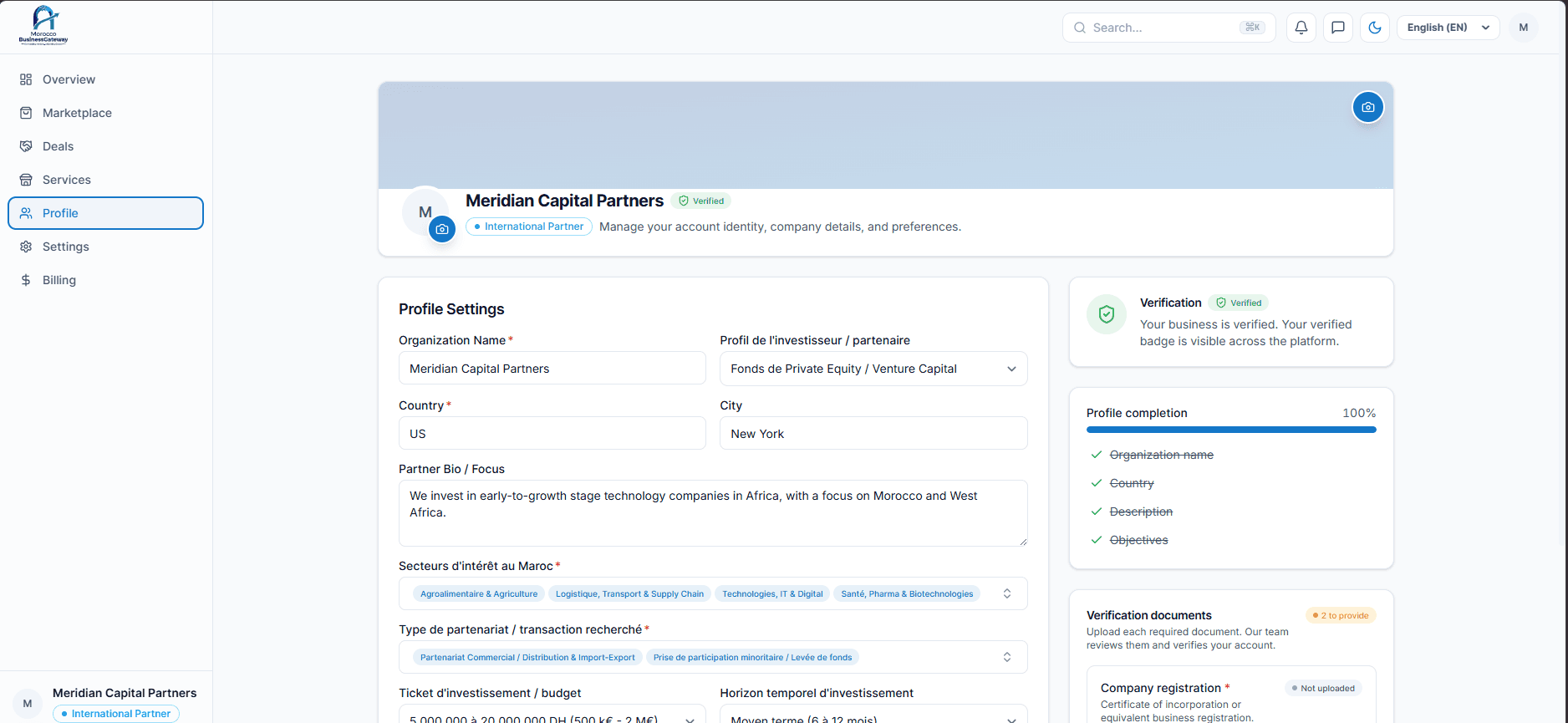Click the Settings gear icon

coord(26,247)
